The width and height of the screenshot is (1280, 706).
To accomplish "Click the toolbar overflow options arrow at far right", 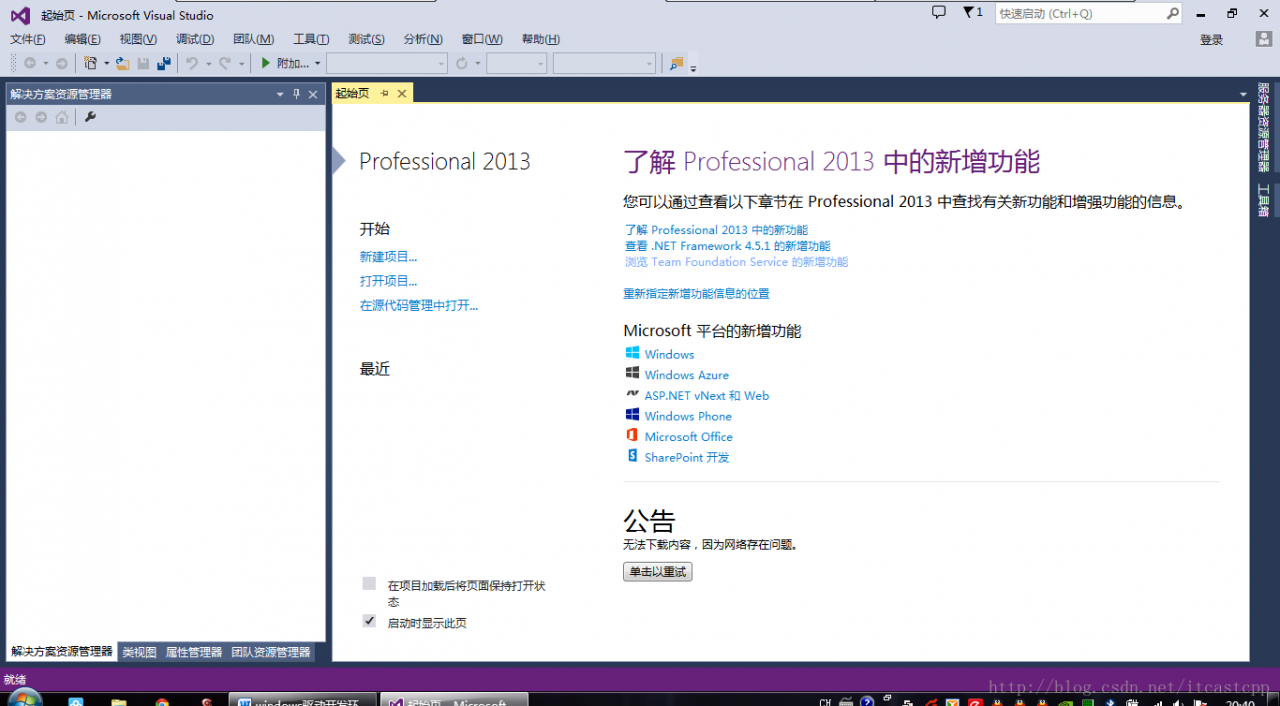I will pos(694,68).
